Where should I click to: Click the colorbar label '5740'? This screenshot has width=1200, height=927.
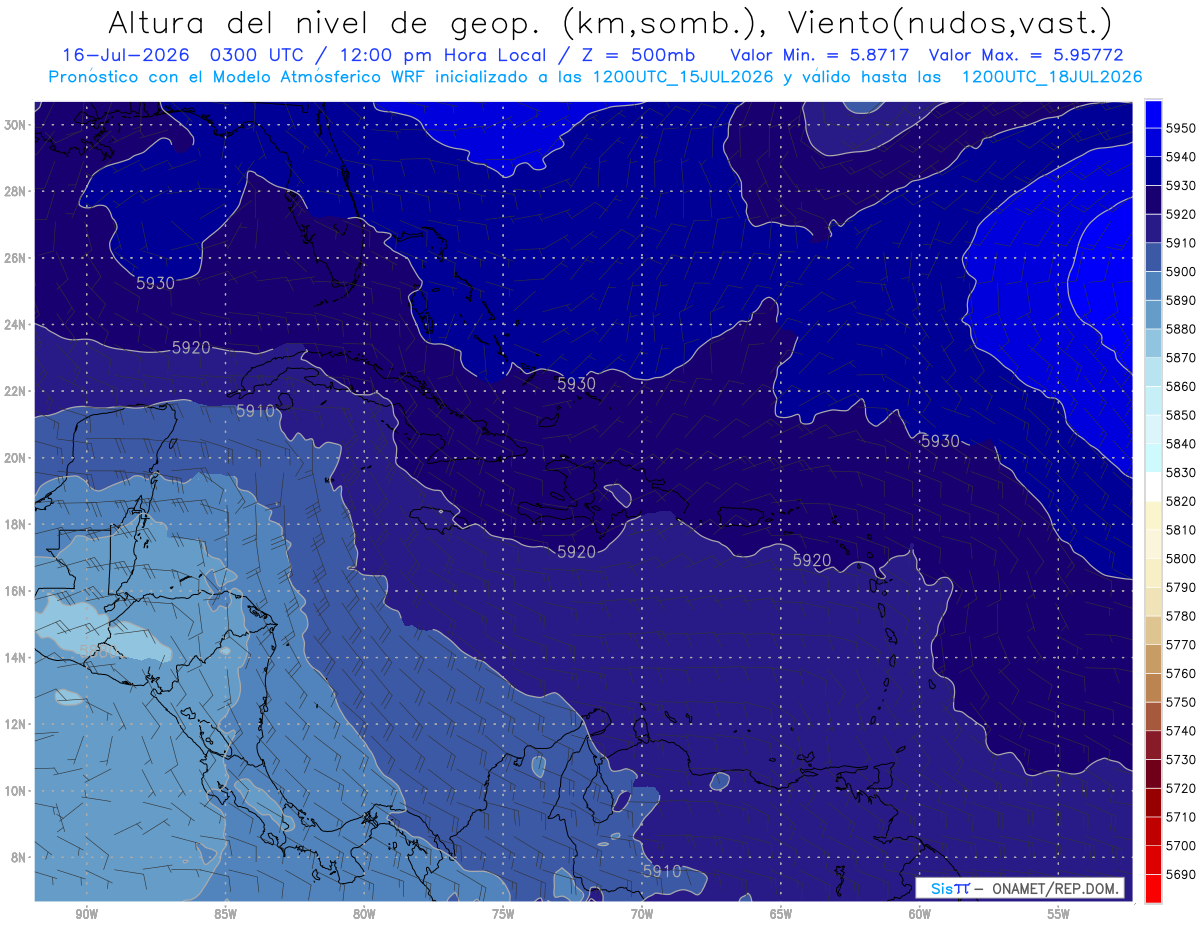click(1181, 731)
